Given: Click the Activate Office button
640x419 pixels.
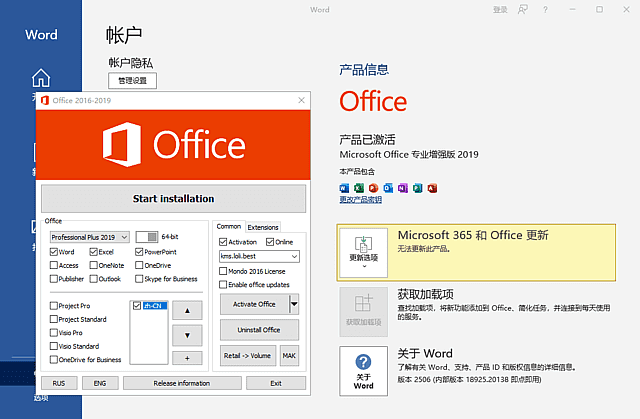Looking at the screenshot, I should tap(254, 304).
